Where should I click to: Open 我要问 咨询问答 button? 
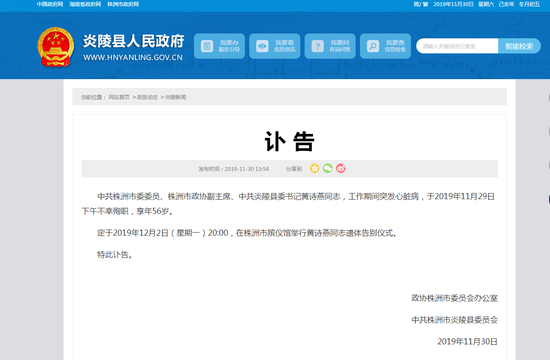[330, 46]
